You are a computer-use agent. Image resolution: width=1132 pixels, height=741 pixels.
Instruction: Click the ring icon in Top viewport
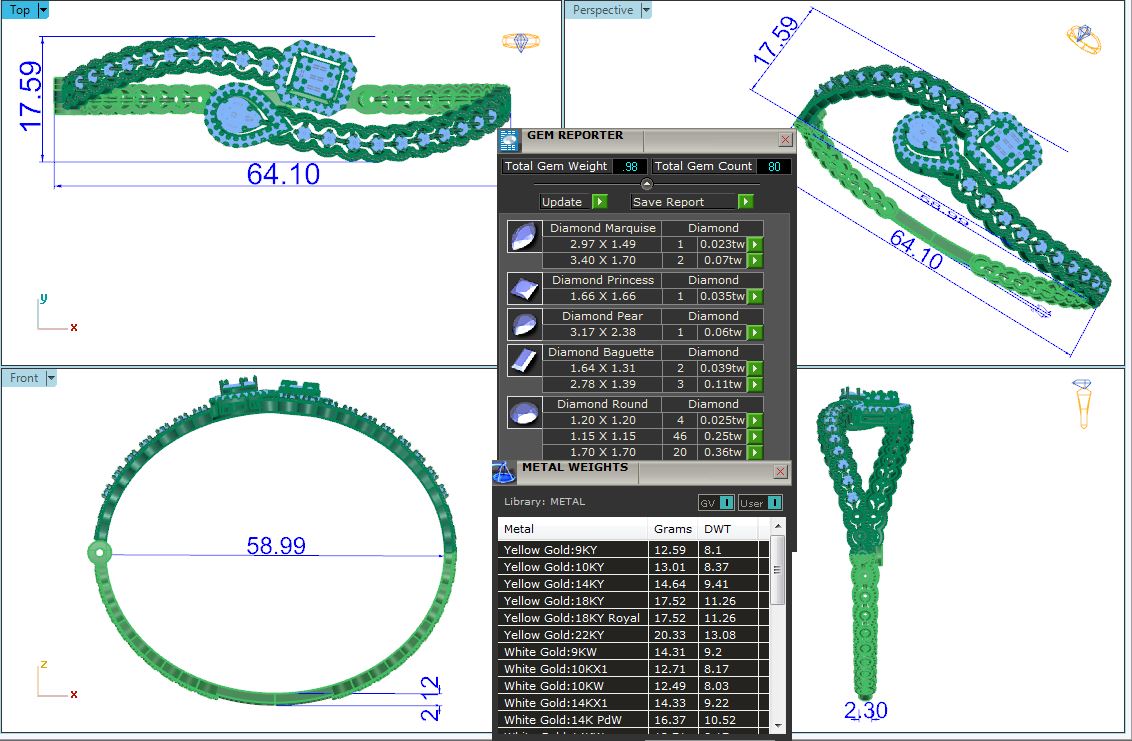[520, 42]
